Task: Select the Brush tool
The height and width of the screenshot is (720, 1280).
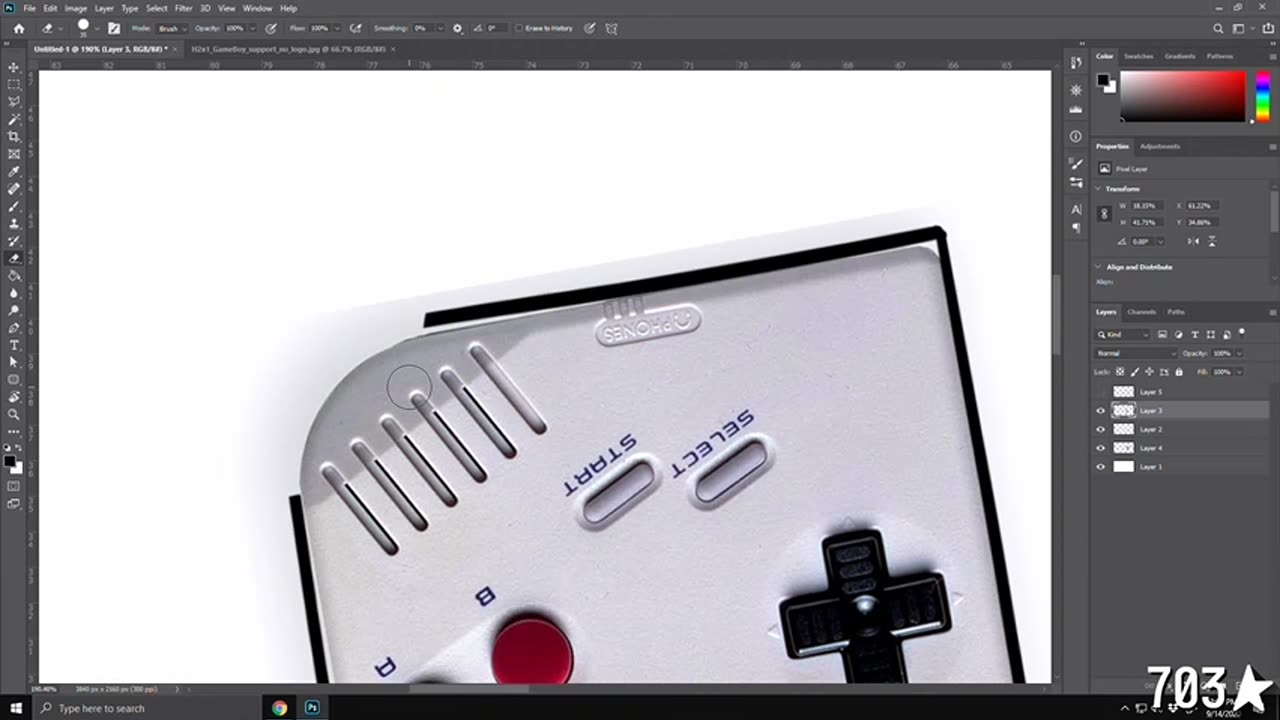Action: [14, 206]
